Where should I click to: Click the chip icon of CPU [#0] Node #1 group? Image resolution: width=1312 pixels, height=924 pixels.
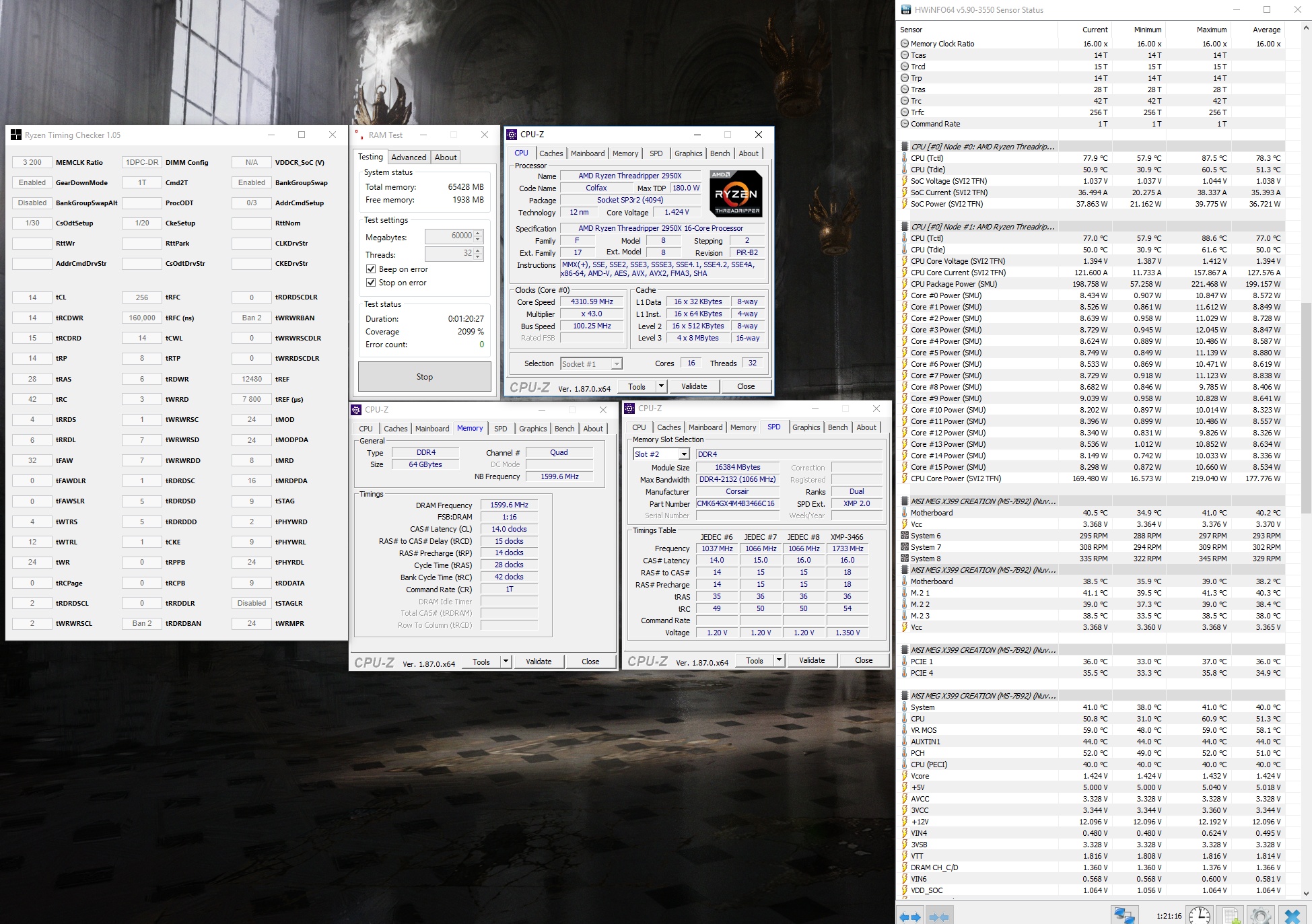[x=905, y=227]
